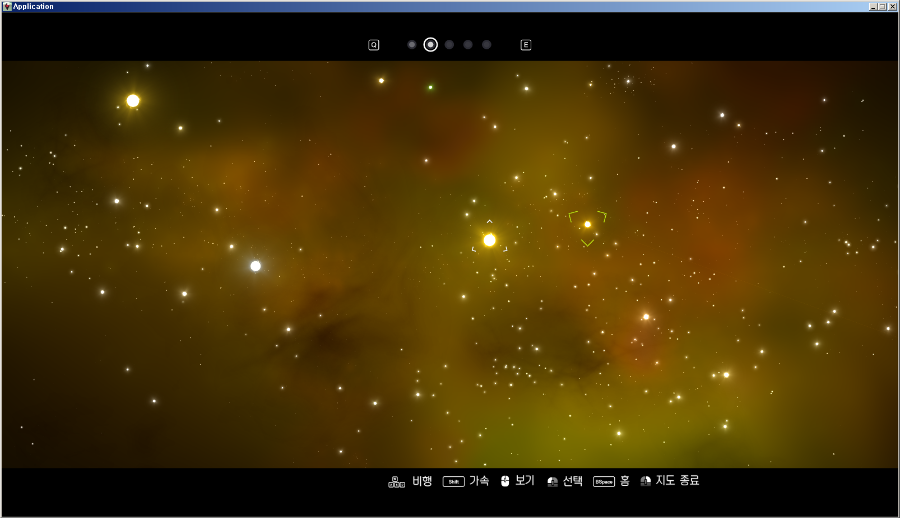Screen dimensions: 900x518
Task: Click the 비행 (flight) label
Action: pyautogui.click(x=422, y=481)
